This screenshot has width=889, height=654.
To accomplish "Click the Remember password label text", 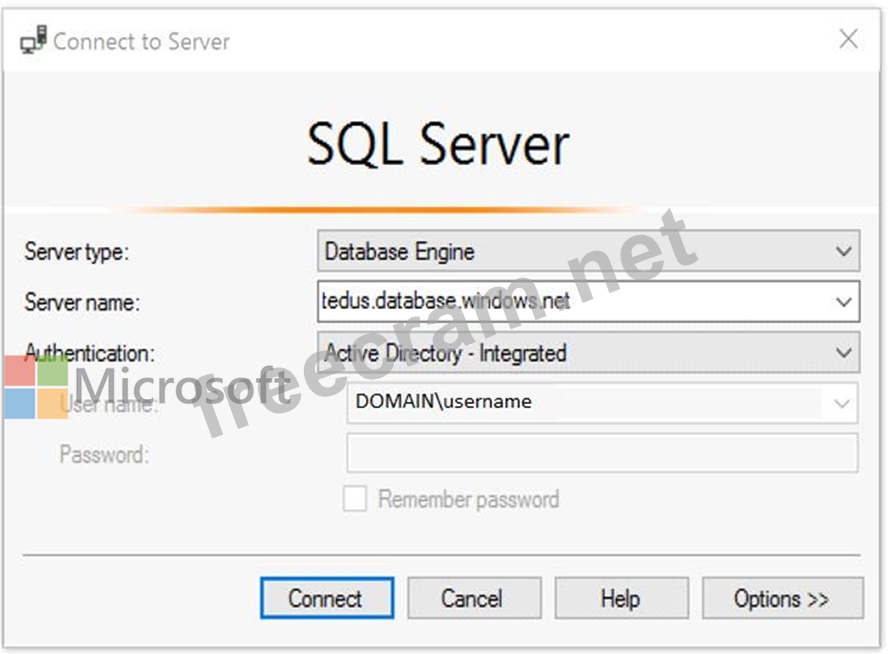I will tap(468, 499).
